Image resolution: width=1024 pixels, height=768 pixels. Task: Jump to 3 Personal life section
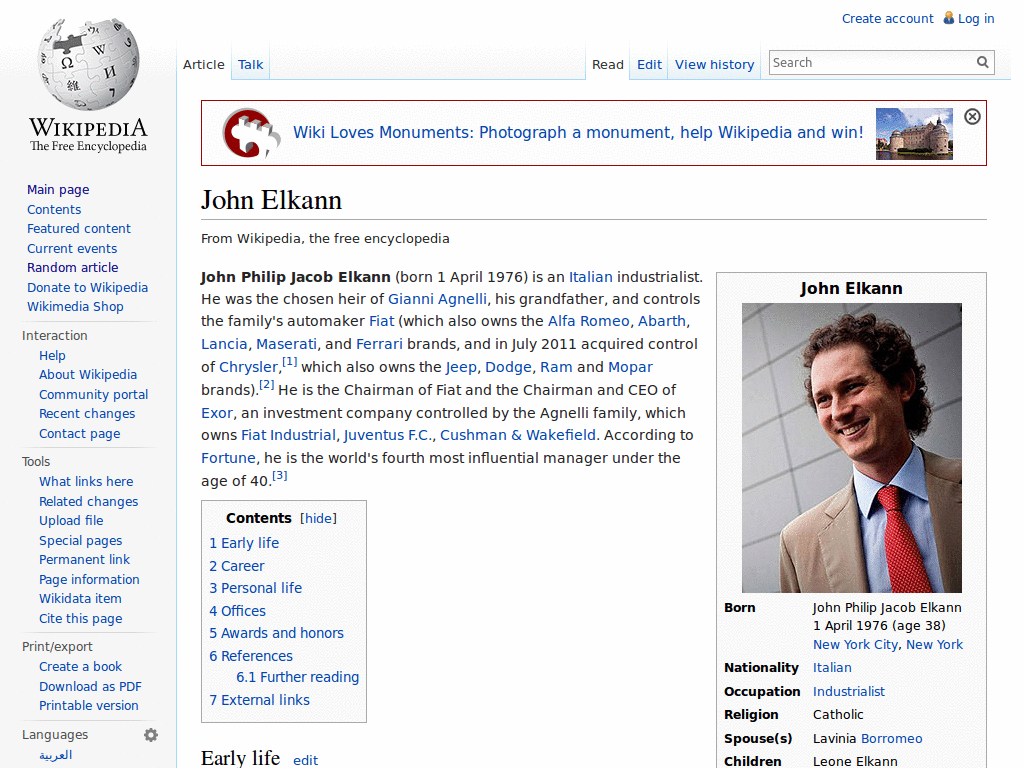tap(255, 588)
